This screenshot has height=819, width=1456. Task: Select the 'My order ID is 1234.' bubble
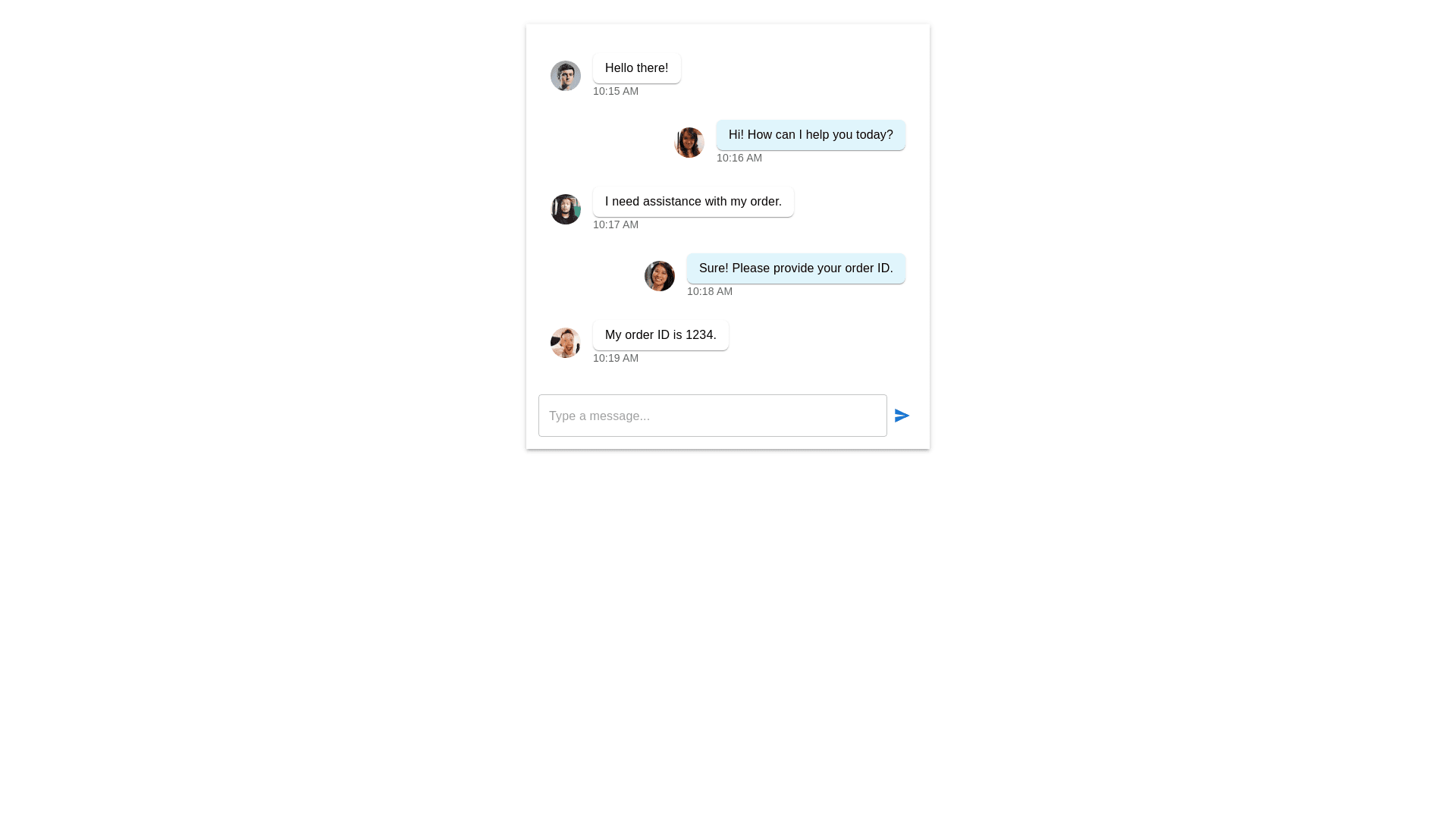tap(661, 335)
